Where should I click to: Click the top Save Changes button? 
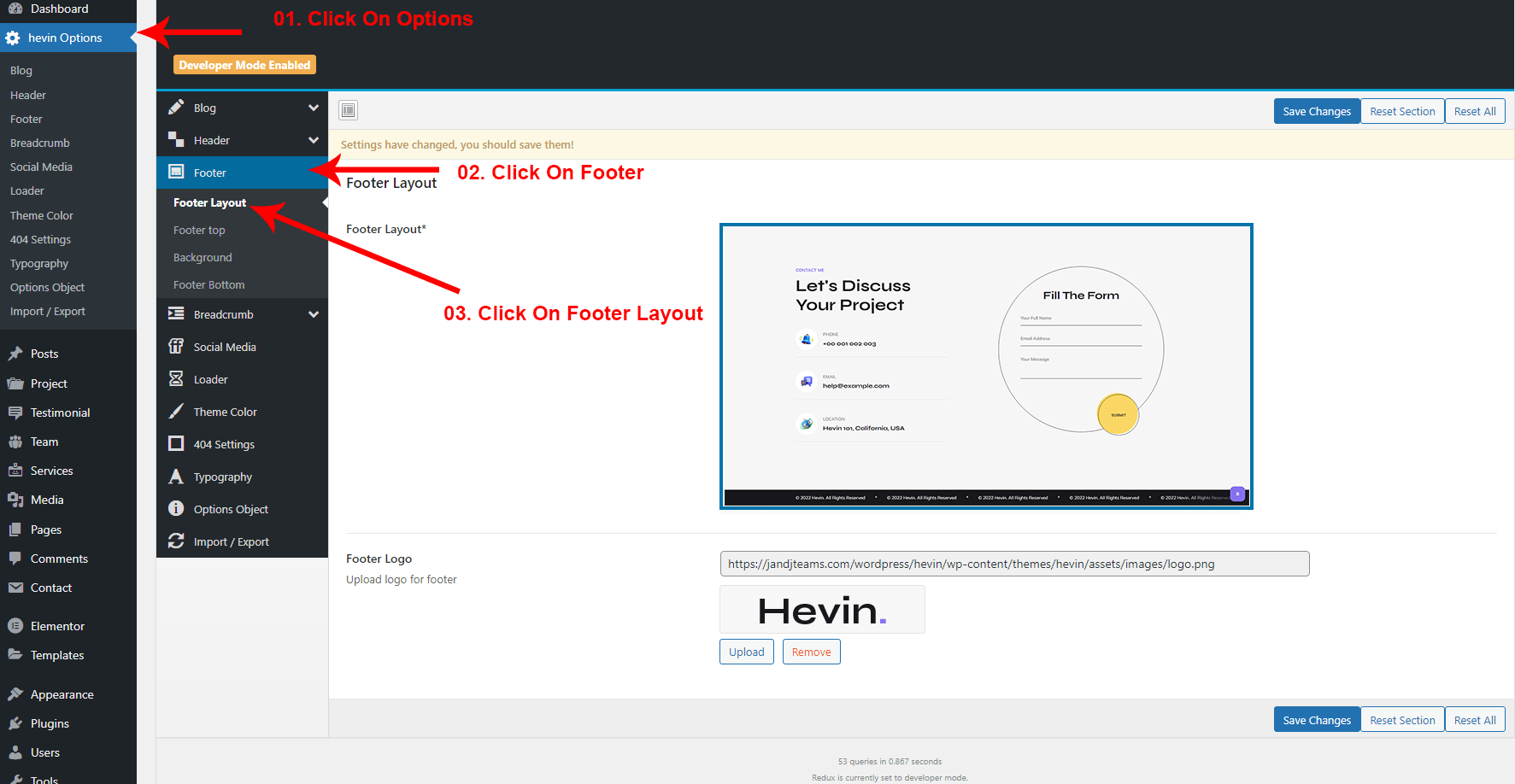[1316, 111]
